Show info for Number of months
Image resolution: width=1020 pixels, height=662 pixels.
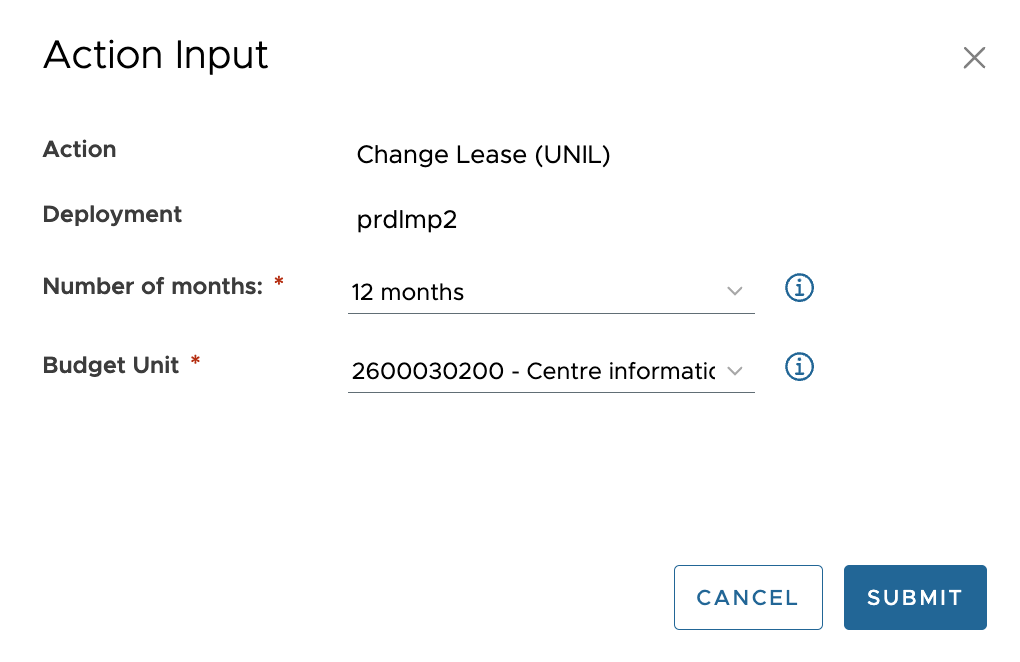point(799,289)
